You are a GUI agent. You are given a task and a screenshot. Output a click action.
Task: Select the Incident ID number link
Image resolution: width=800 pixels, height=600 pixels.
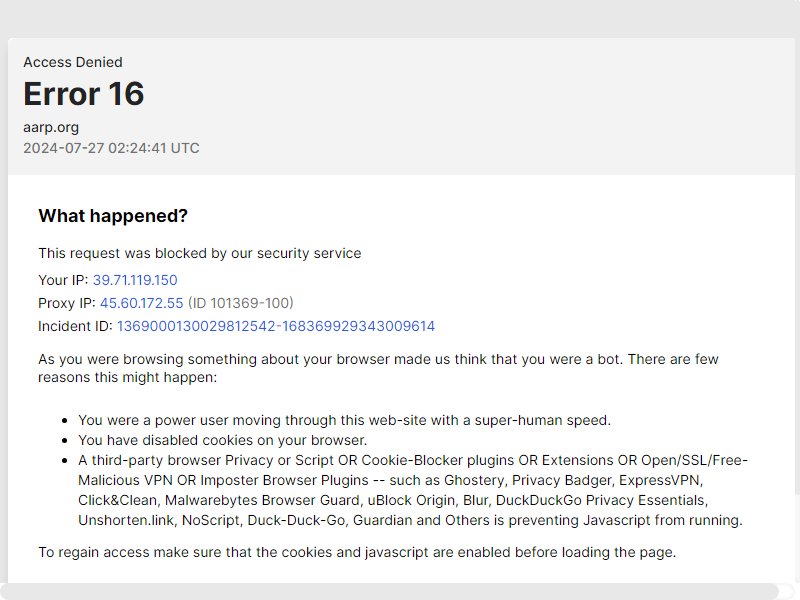pos(276,326)
